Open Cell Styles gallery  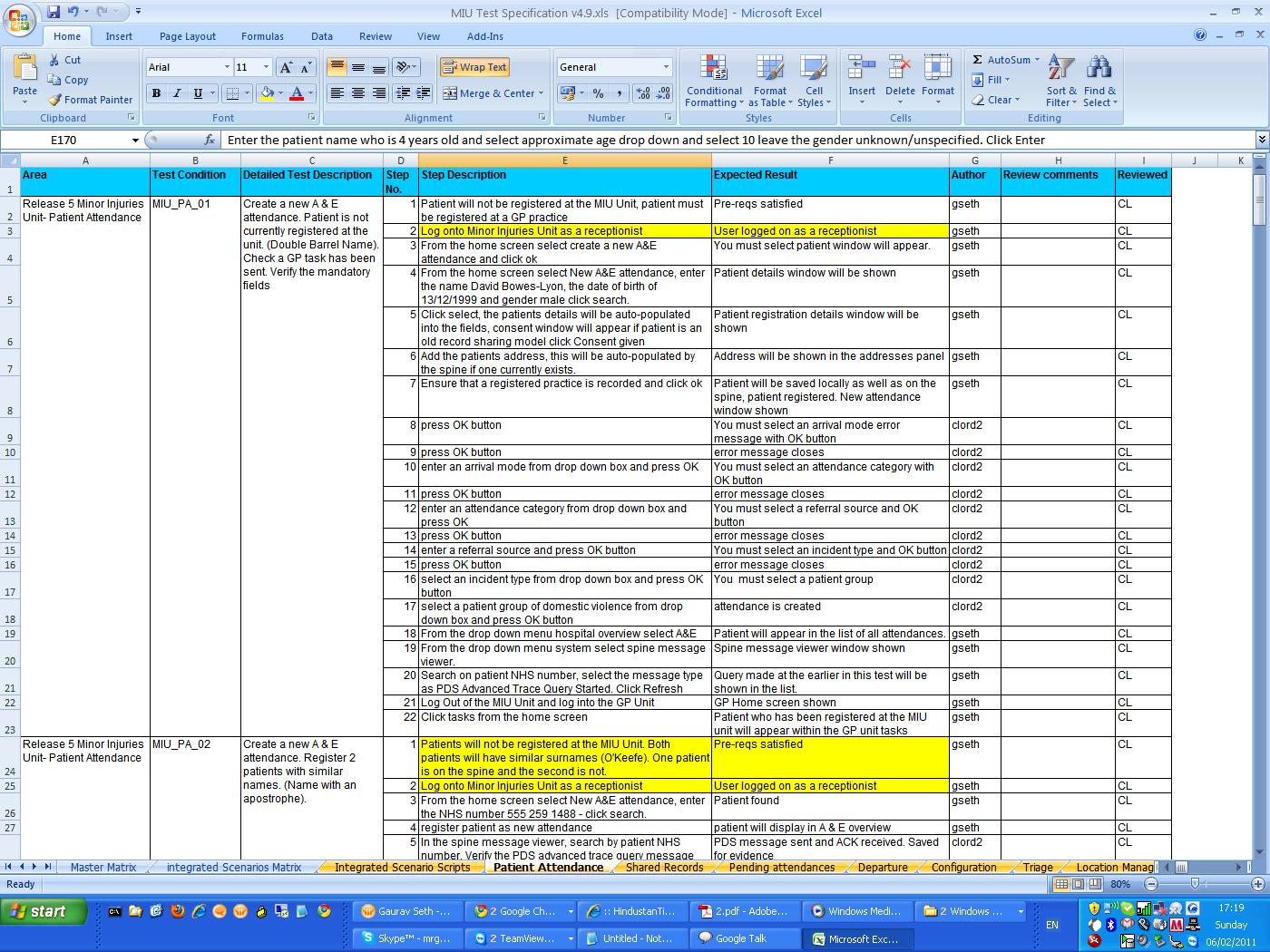pyautogui.click(x=814, y=82)
